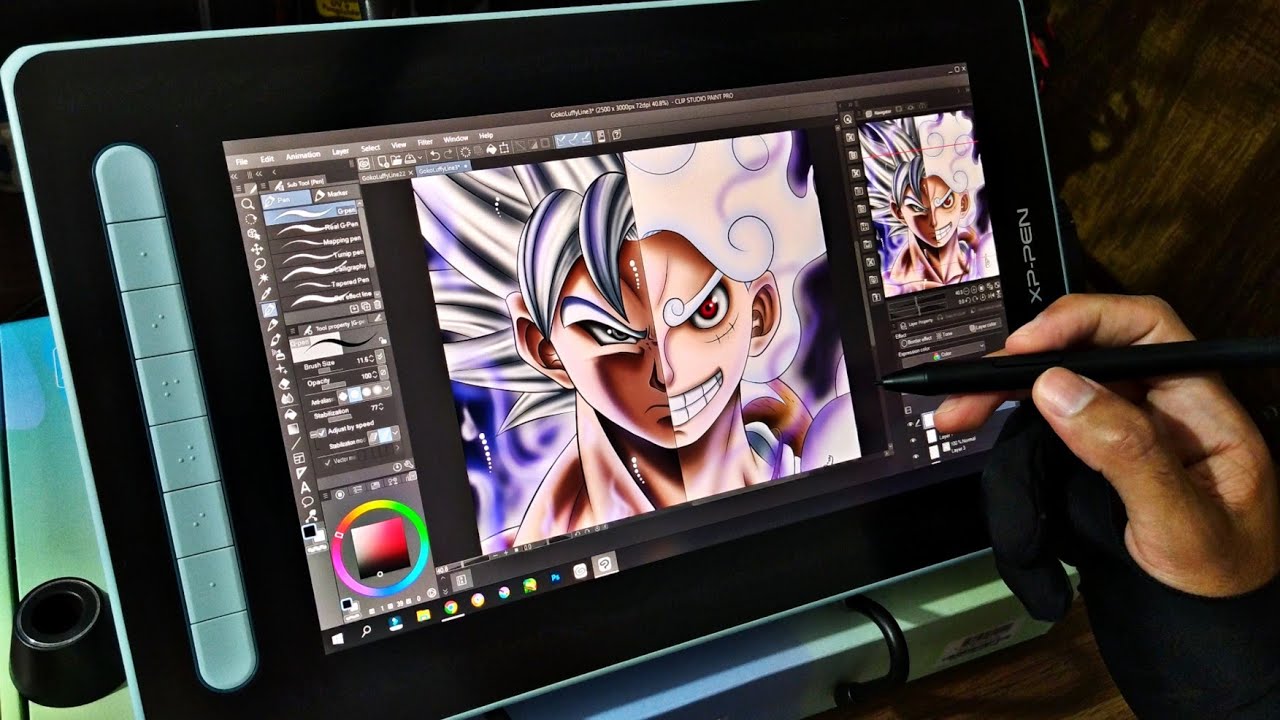Select the Brush tool
This screenshot has height=720, width=1280.
click(x=275, y=339)
